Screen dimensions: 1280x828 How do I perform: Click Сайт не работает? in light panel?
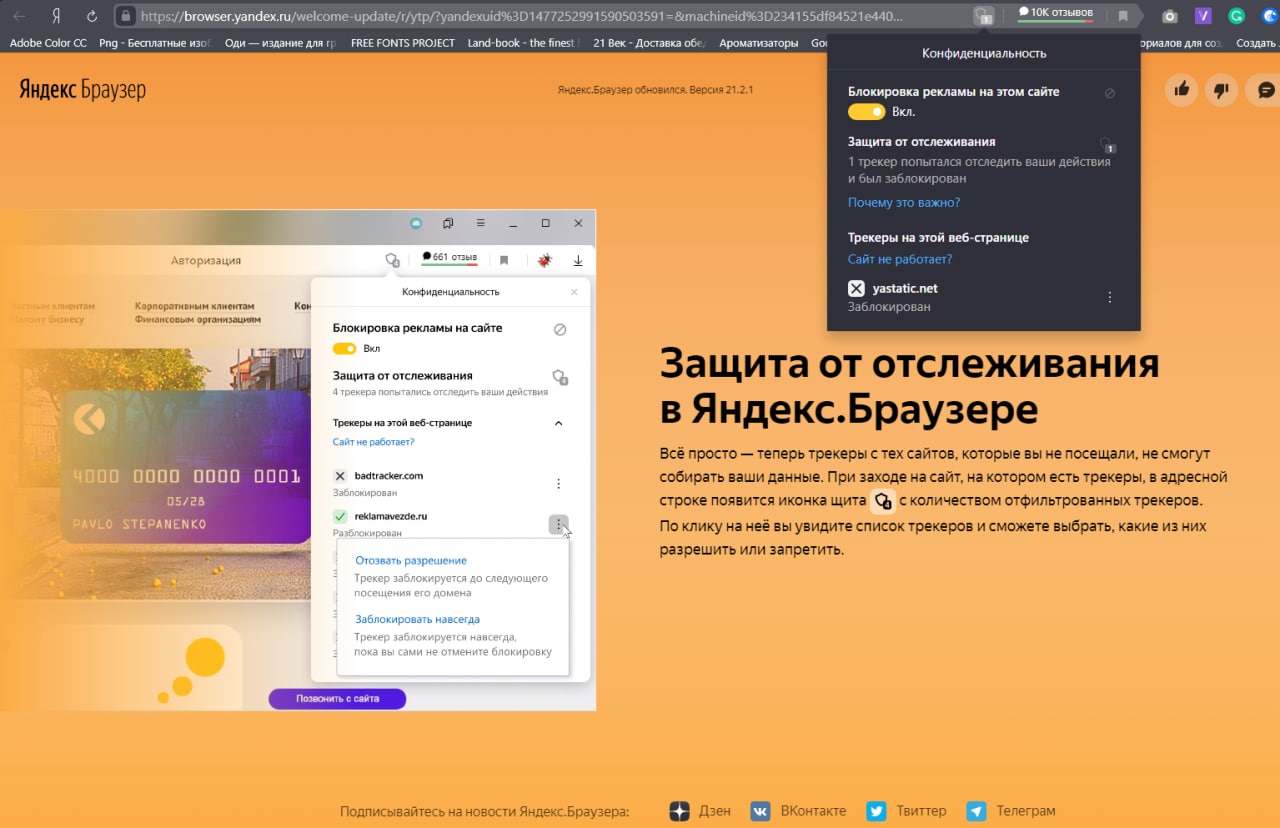[373, 441]
